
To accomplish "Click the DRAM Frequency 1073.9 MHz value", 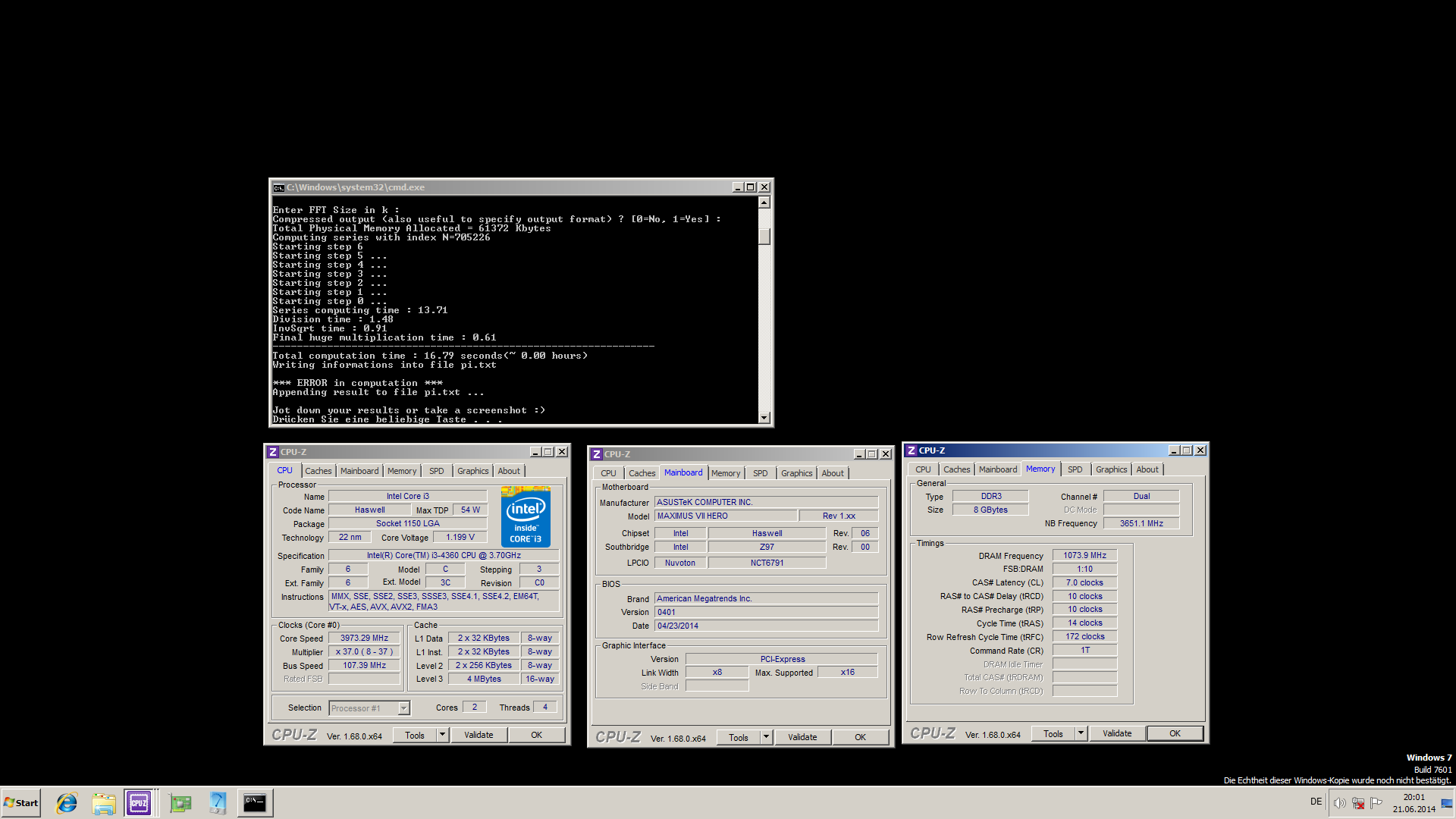I will click(1084, 556).
